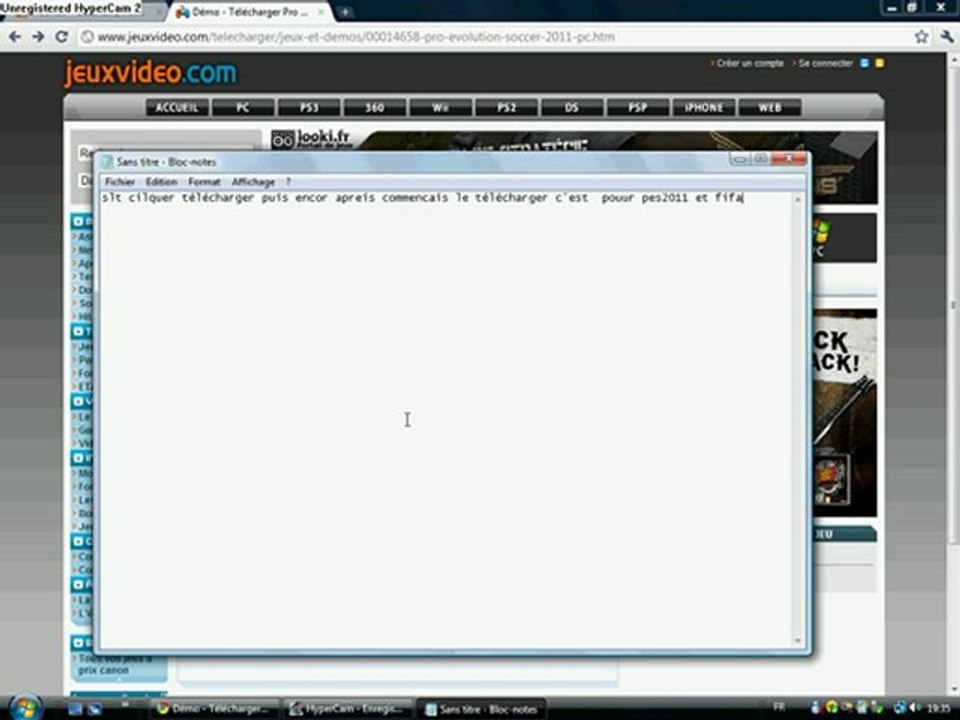The width and height of the screenshot is (960, 720).
Task: Click the FR language indicator
Action: point(778,707)
